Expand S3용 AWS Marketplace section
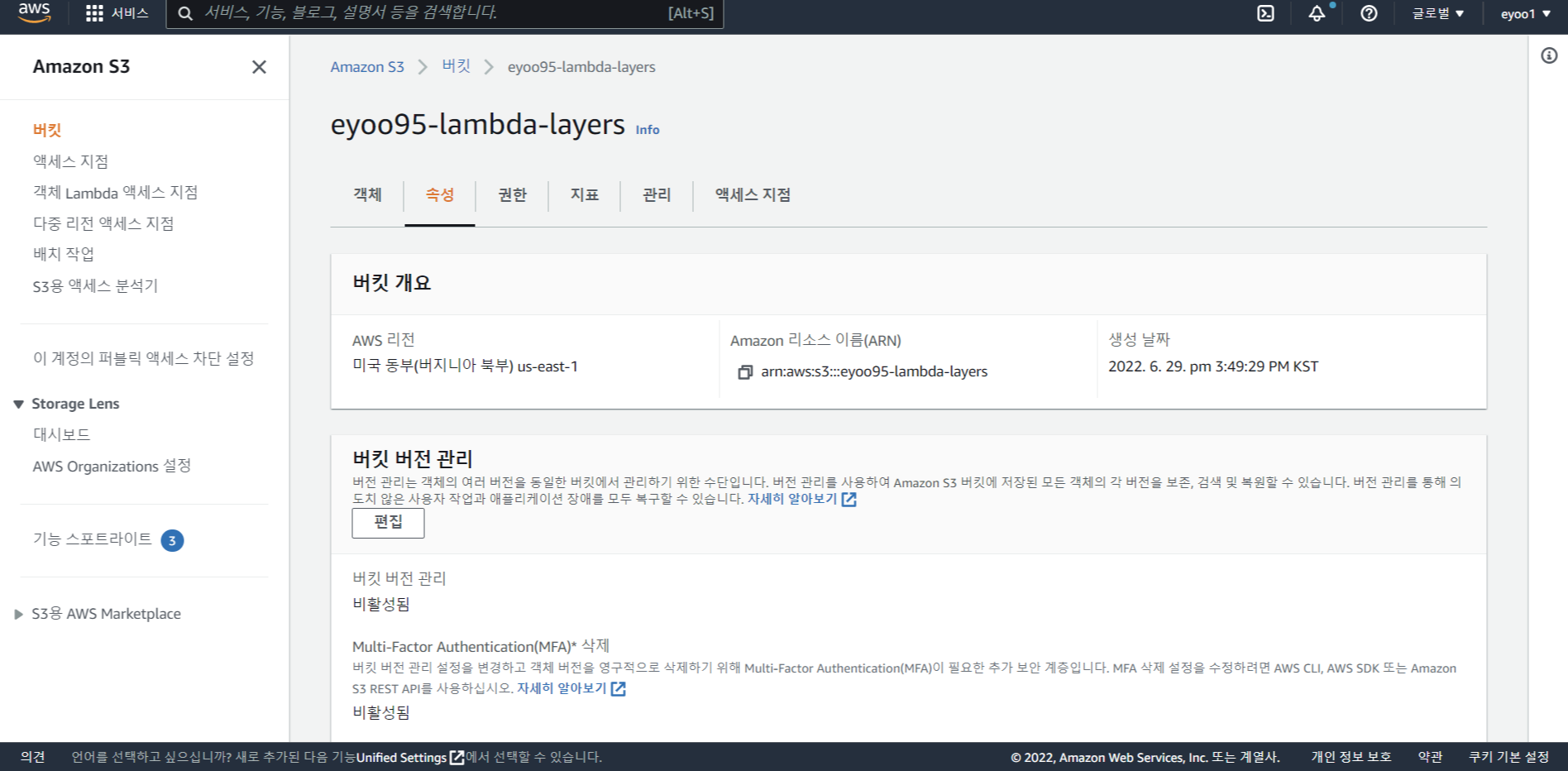This screenshot has height=771, width=1568. 18,614
